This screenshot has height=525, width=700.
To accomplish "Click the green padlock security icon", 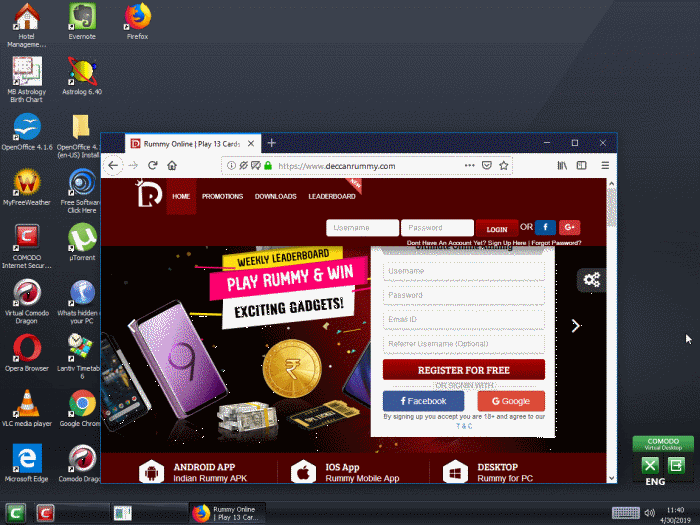I will tap(268, 166).
